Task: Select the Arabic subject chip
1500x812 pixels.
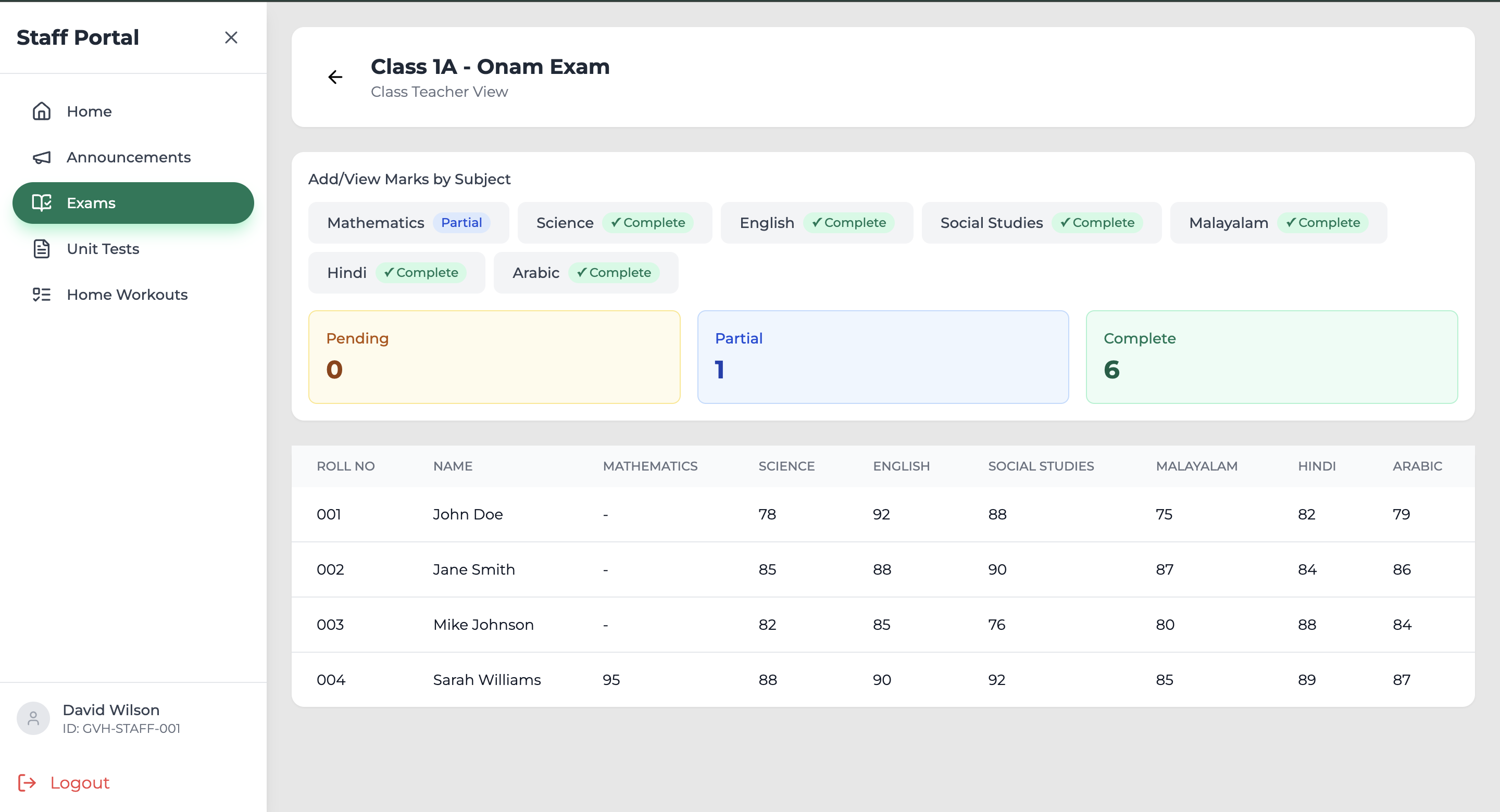Action: (585, 273)
